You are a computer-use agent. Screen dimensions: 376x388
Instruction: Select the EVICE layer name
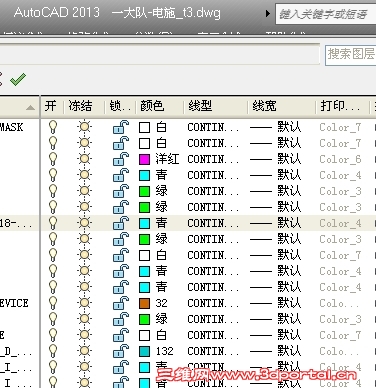pyautogui.click(x=14, y=303)
